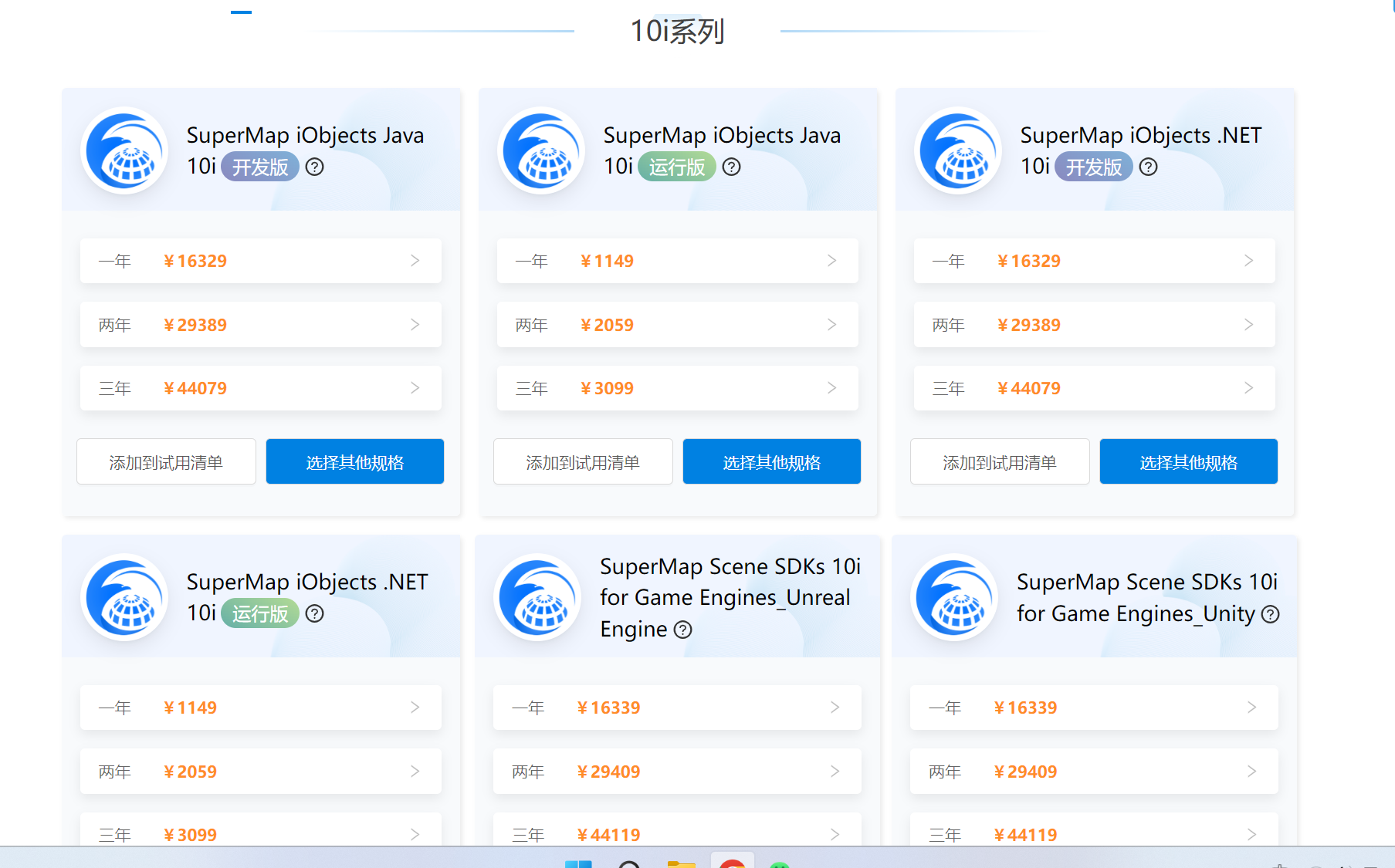
Task: Choose other specs for .NET 开发版
Action: pyautogui.click(x=1189, y=461)
